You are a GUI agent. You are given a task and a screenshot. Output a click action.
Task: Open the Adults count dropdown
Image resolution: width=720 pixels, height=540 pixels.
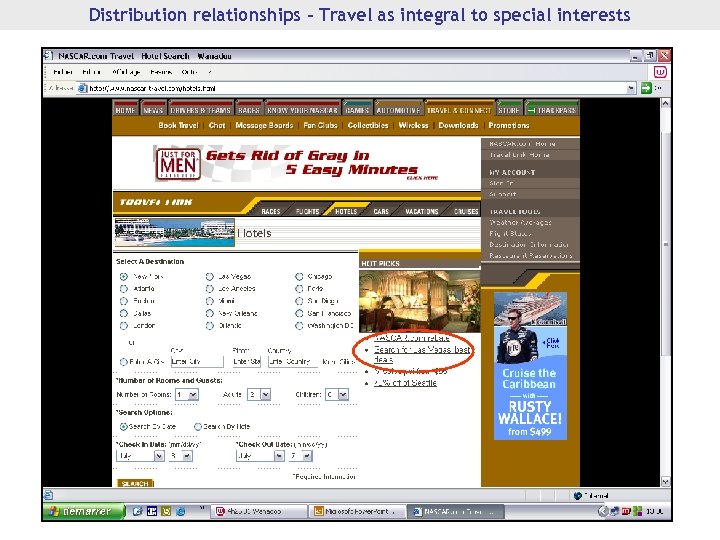[x=265, y=394]
